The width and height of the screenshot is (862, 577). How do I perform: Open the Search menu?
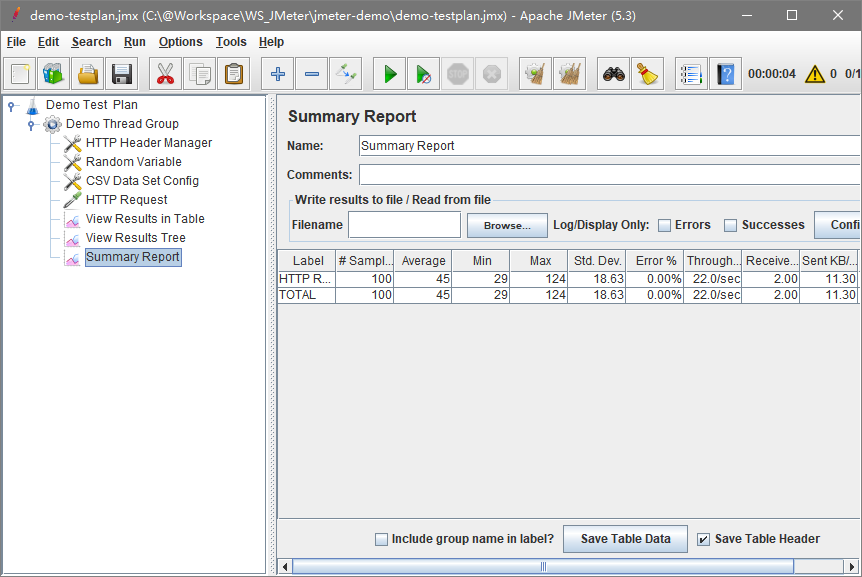(x=91, y=42)
